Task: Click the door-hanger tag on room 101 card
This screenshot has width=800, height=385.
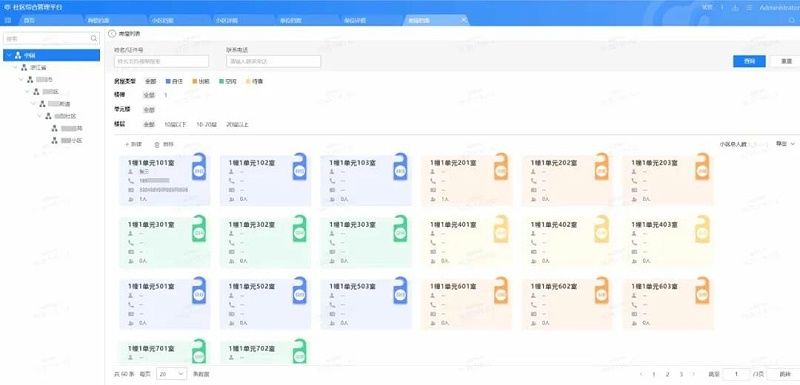Action: point(199,167)
